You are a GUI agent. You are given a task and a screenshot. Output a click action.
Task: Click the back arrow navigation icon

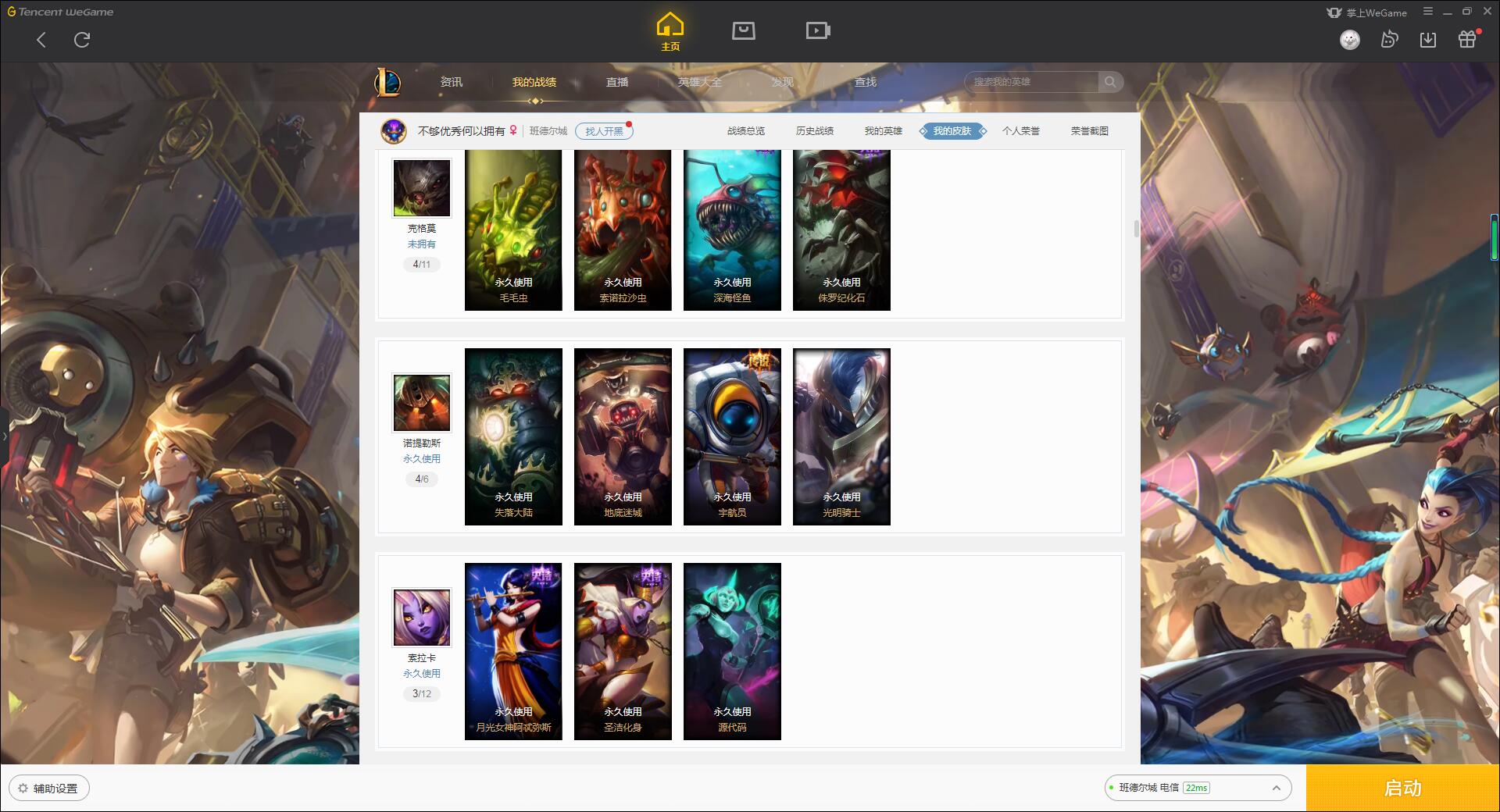click(41, 40)
